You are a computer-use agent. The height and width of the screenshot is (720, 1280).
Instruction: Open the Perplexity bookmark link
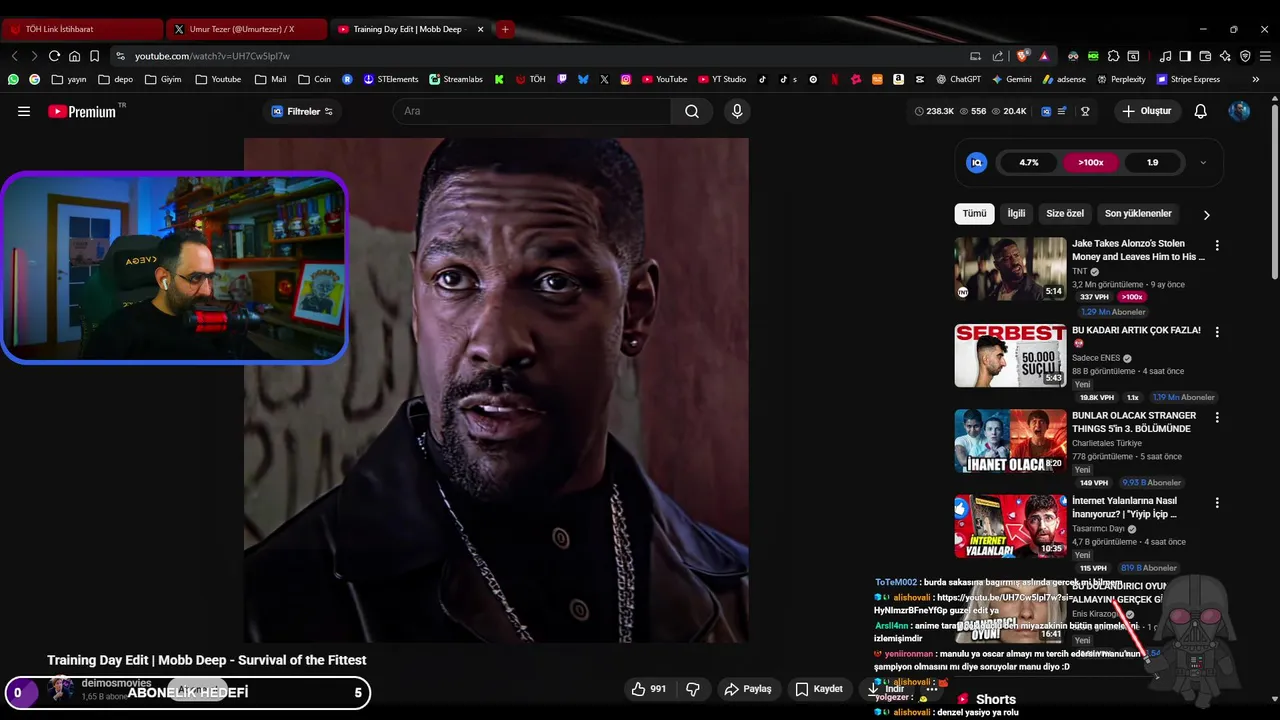click(1122, 79)
